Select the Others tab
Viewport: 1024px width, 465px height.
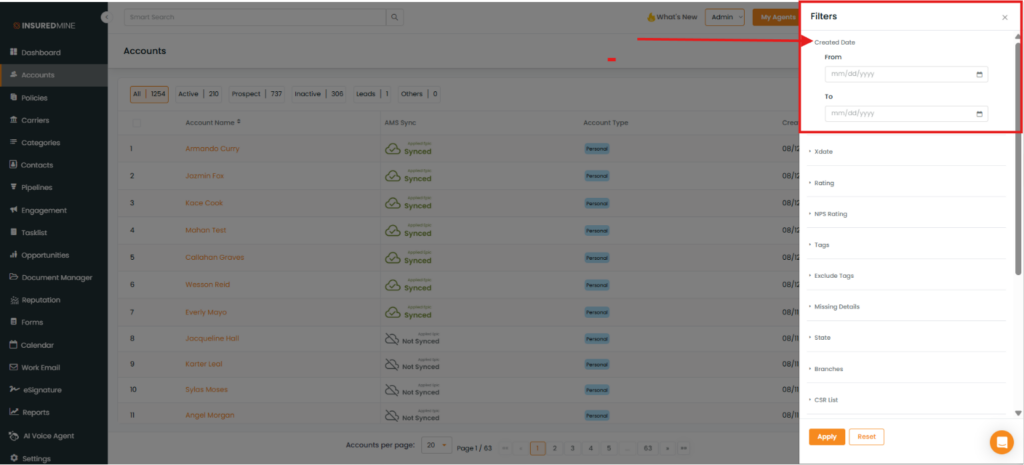[x=419, y=94]
